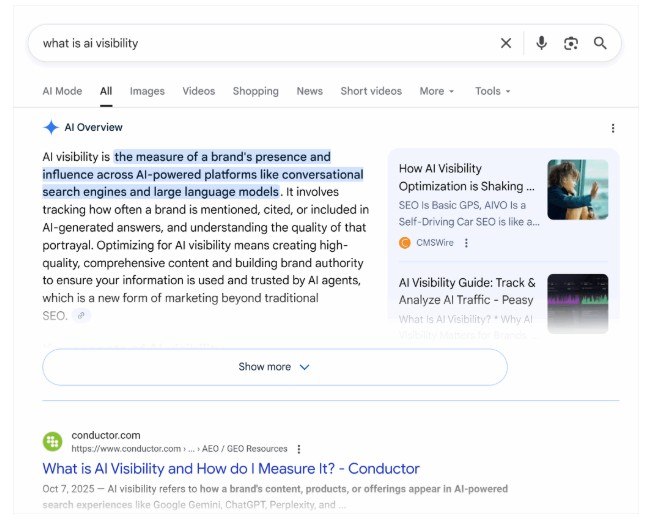The image size is (650, 526).
Task: Open the Tools dropdown
Action: point(492,91)
